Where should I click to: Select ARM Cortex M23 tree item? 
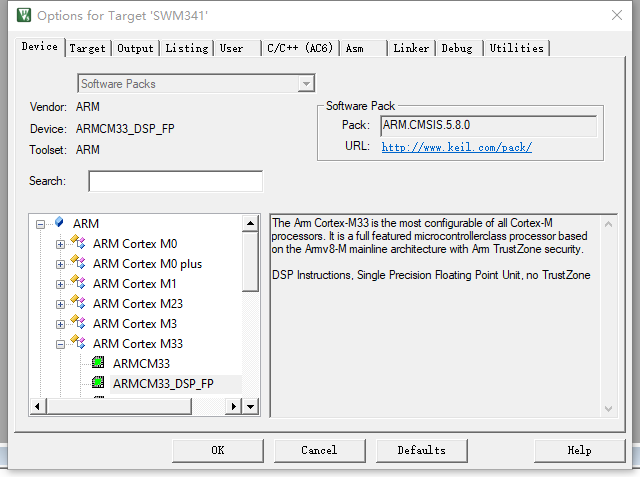click(x=138, y=304)
